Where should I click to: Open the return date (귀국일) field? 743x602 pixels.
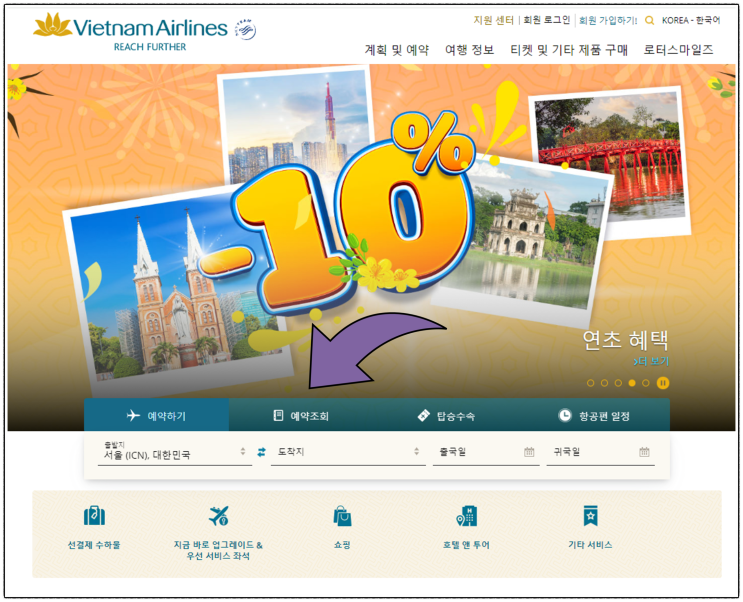coord(600,452)
